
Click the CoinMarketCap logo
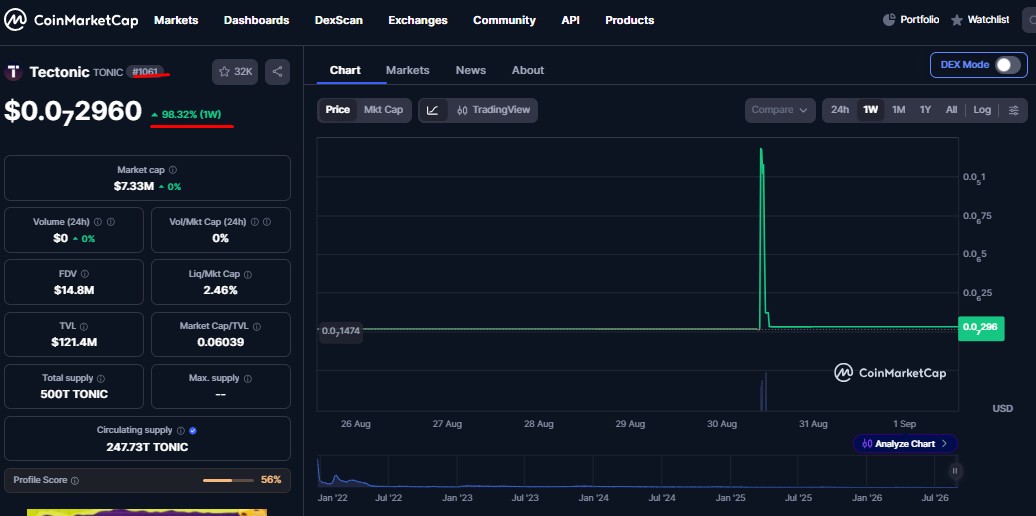(71, 20)
